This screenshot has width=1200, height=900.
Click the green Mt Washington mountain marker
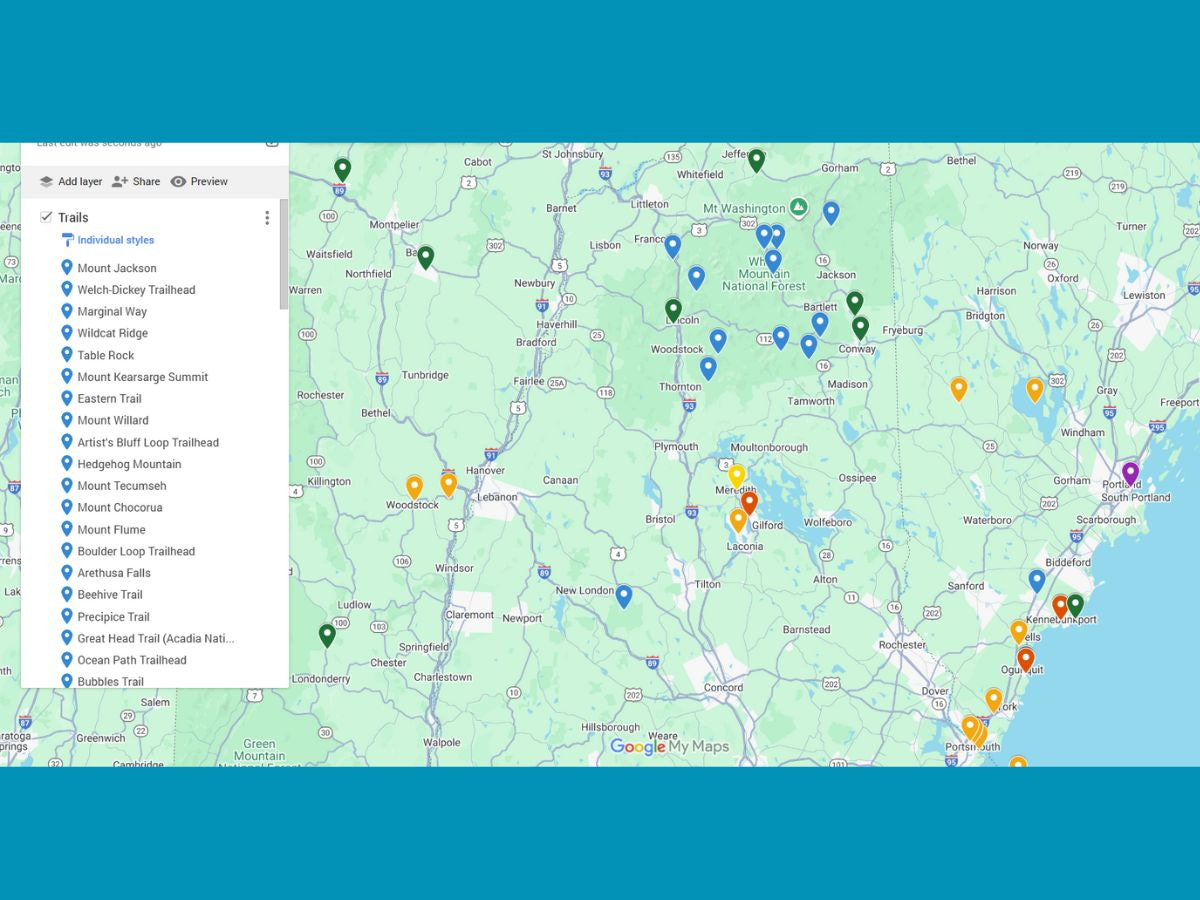798,208
